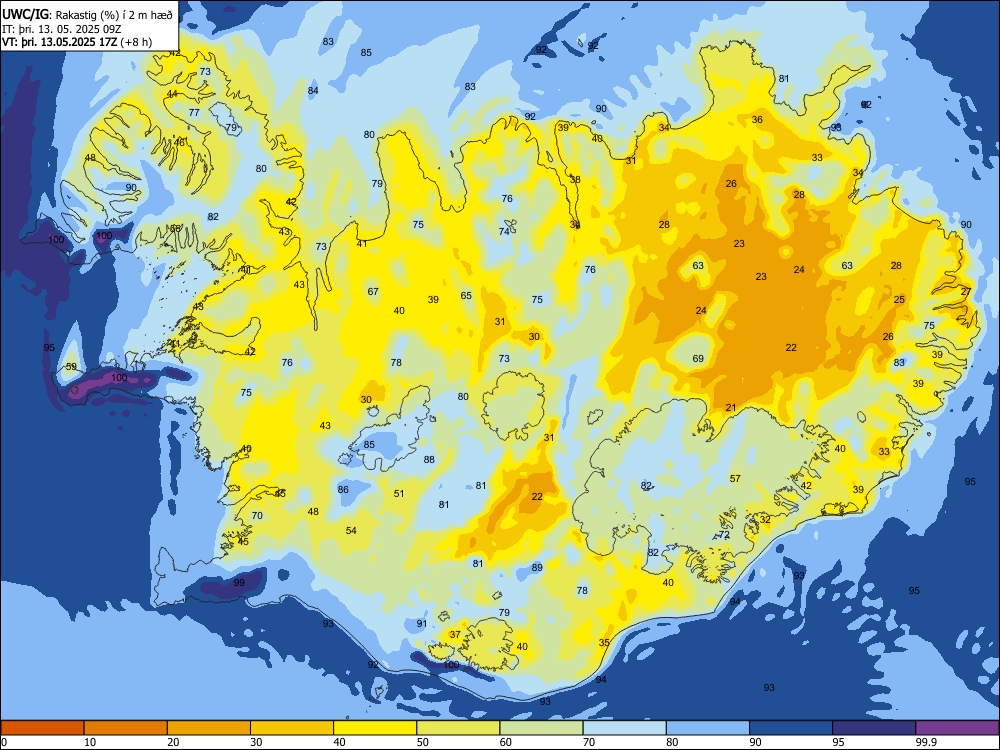
Task: Select the humidity value '69' on the map
Action: pos(698,358)
